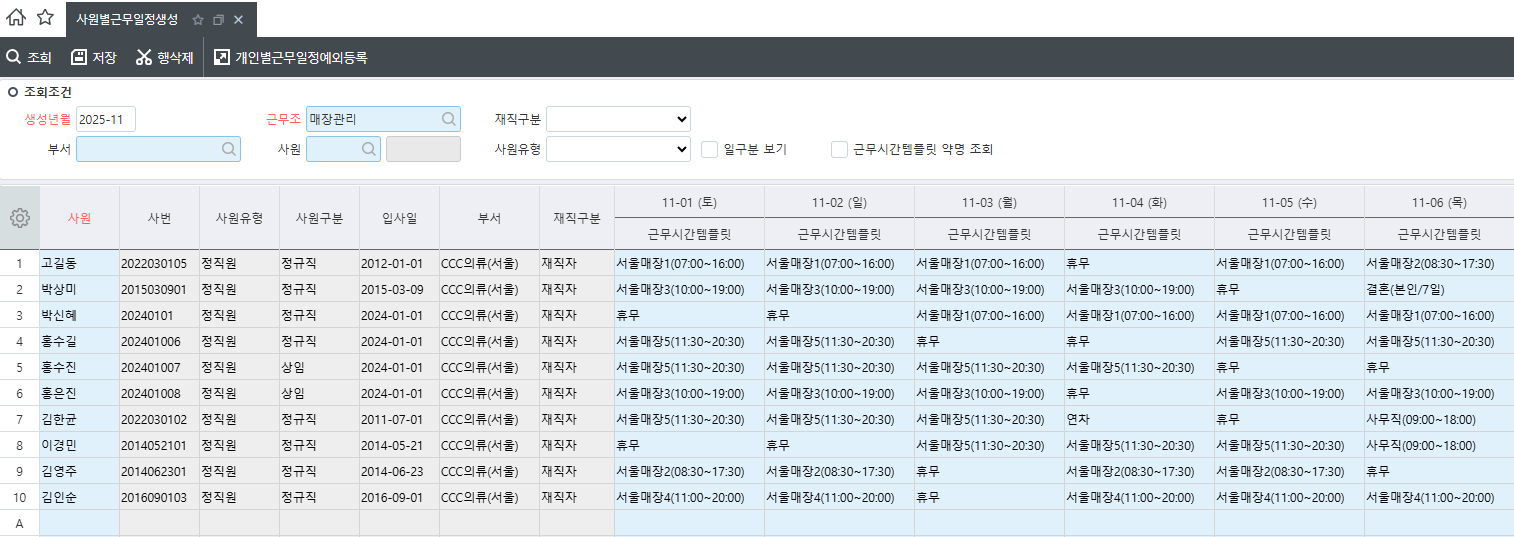The width and height of the screenshot is (1514, 537).
Task: Open 개인별근무일정예외등록 from the toolbar
Action: (x=291, y=58)
